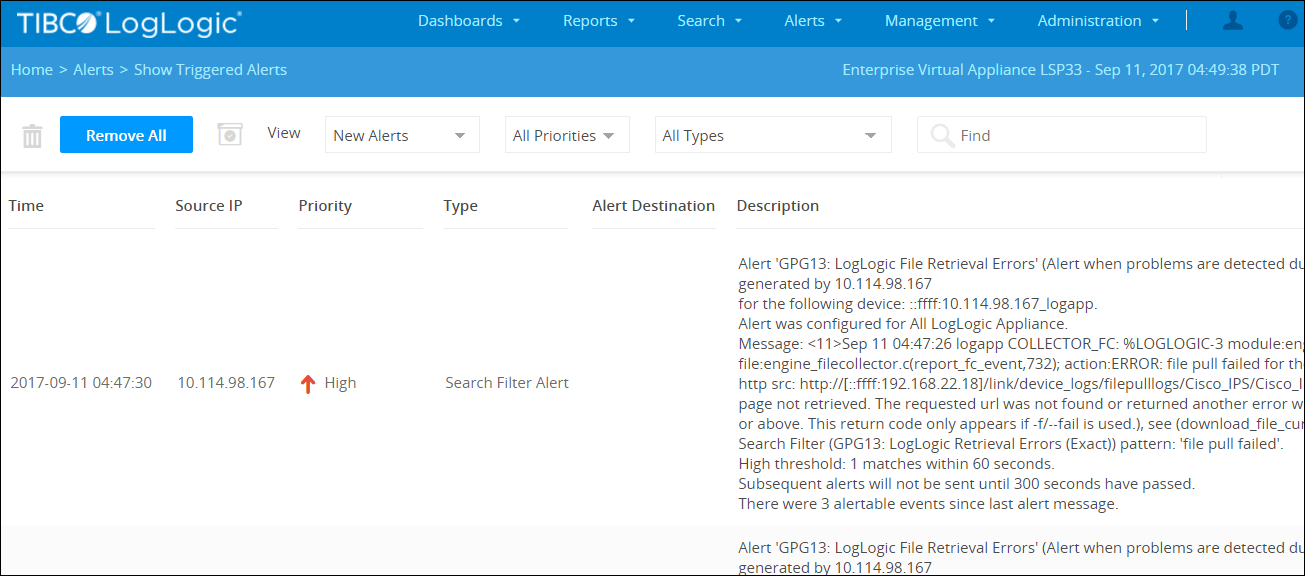Sort by the Priority column header
Viewport: 1305px width, 576px height.
tap(325, 206)
